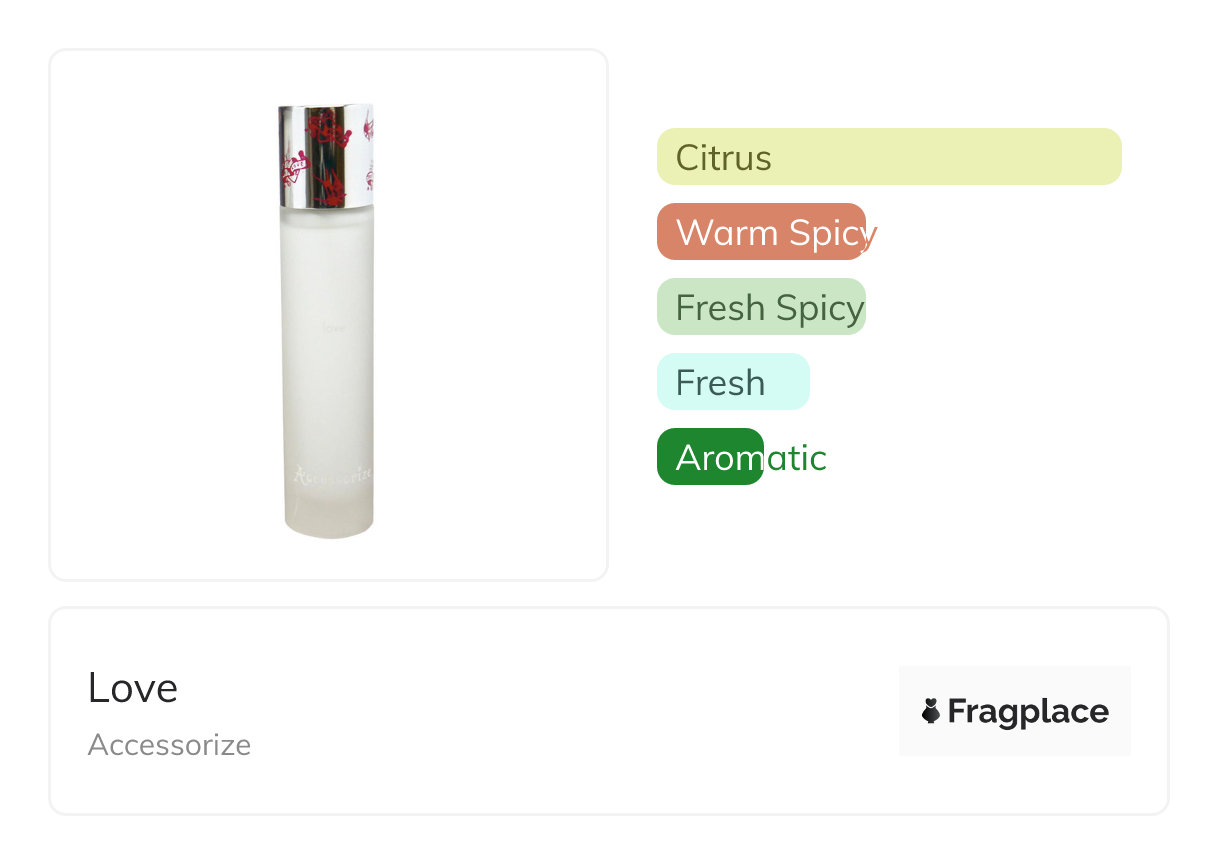Click the Fragplace perfume bottle logo icon
Viewport: 1218px width, 864px height.
931,711
